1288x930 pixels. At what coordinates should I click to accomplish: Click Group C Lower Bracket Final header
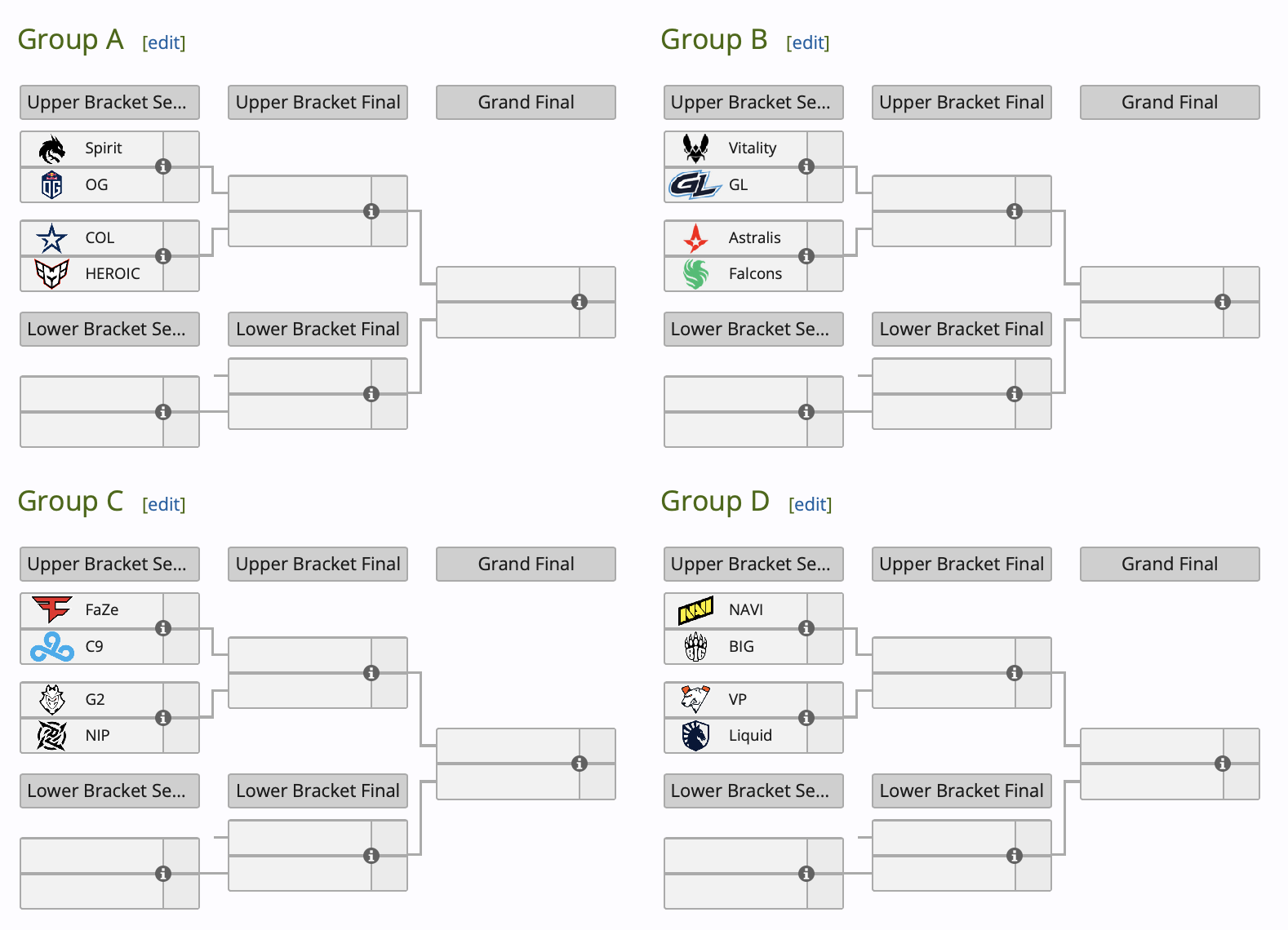[318, 791]
